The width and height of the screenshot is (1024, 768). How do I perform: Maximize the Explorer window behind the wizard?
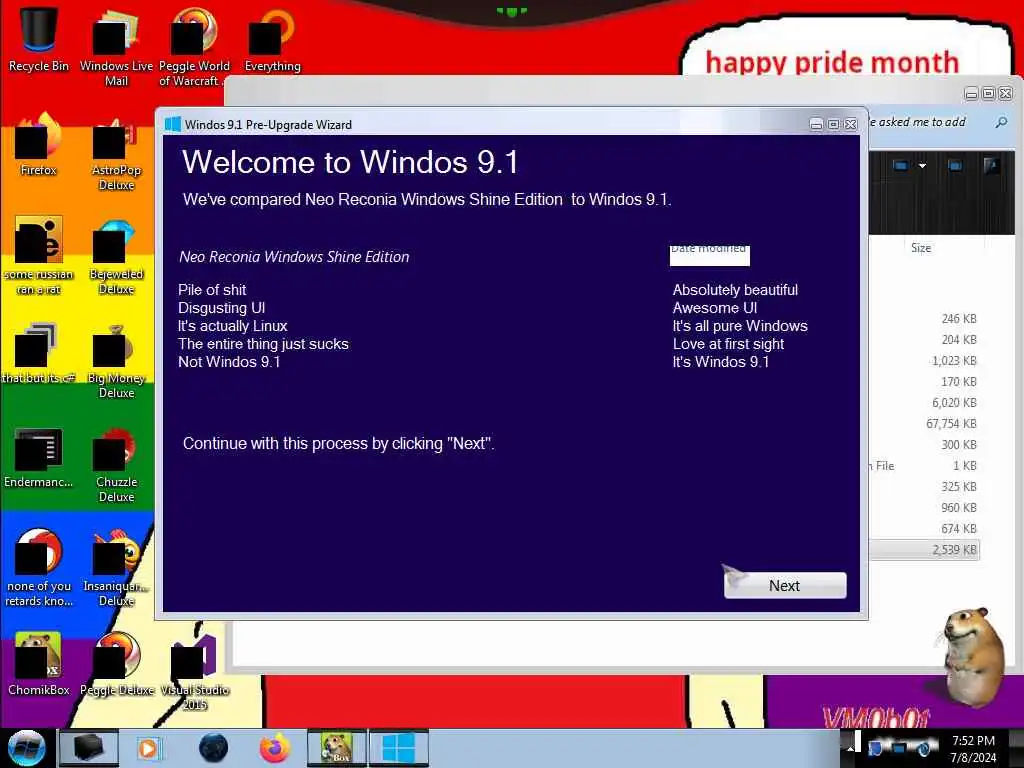pos(989,93)
